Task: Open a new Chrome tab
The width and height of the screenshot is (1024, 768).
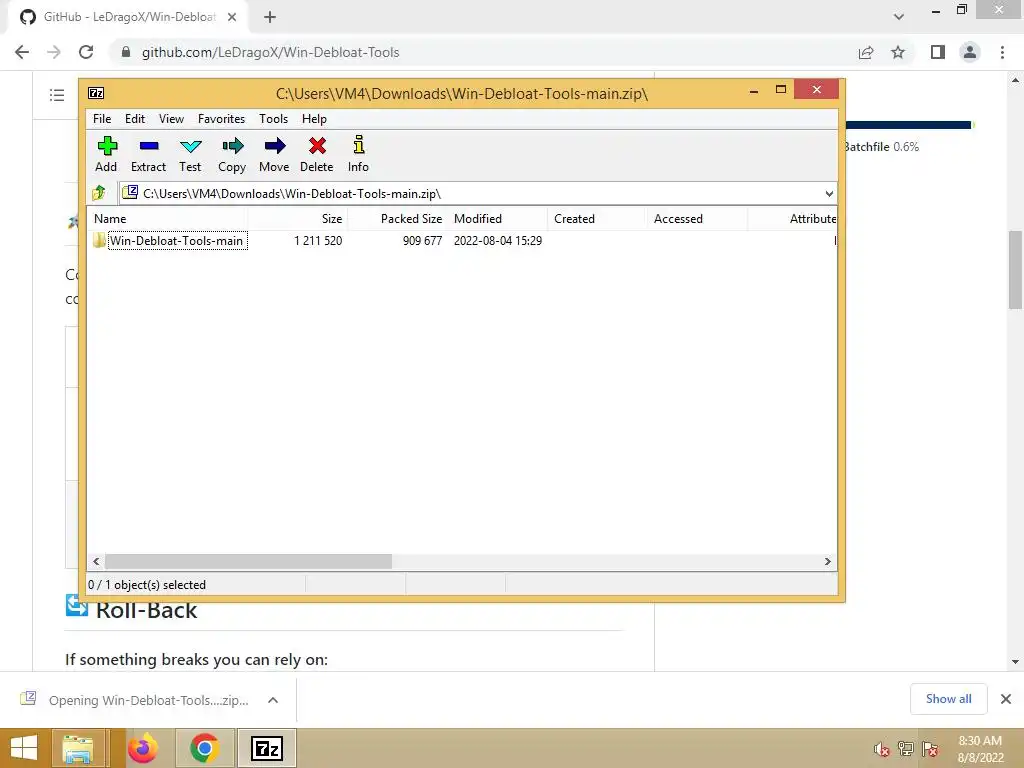Action: coord(270,18)
